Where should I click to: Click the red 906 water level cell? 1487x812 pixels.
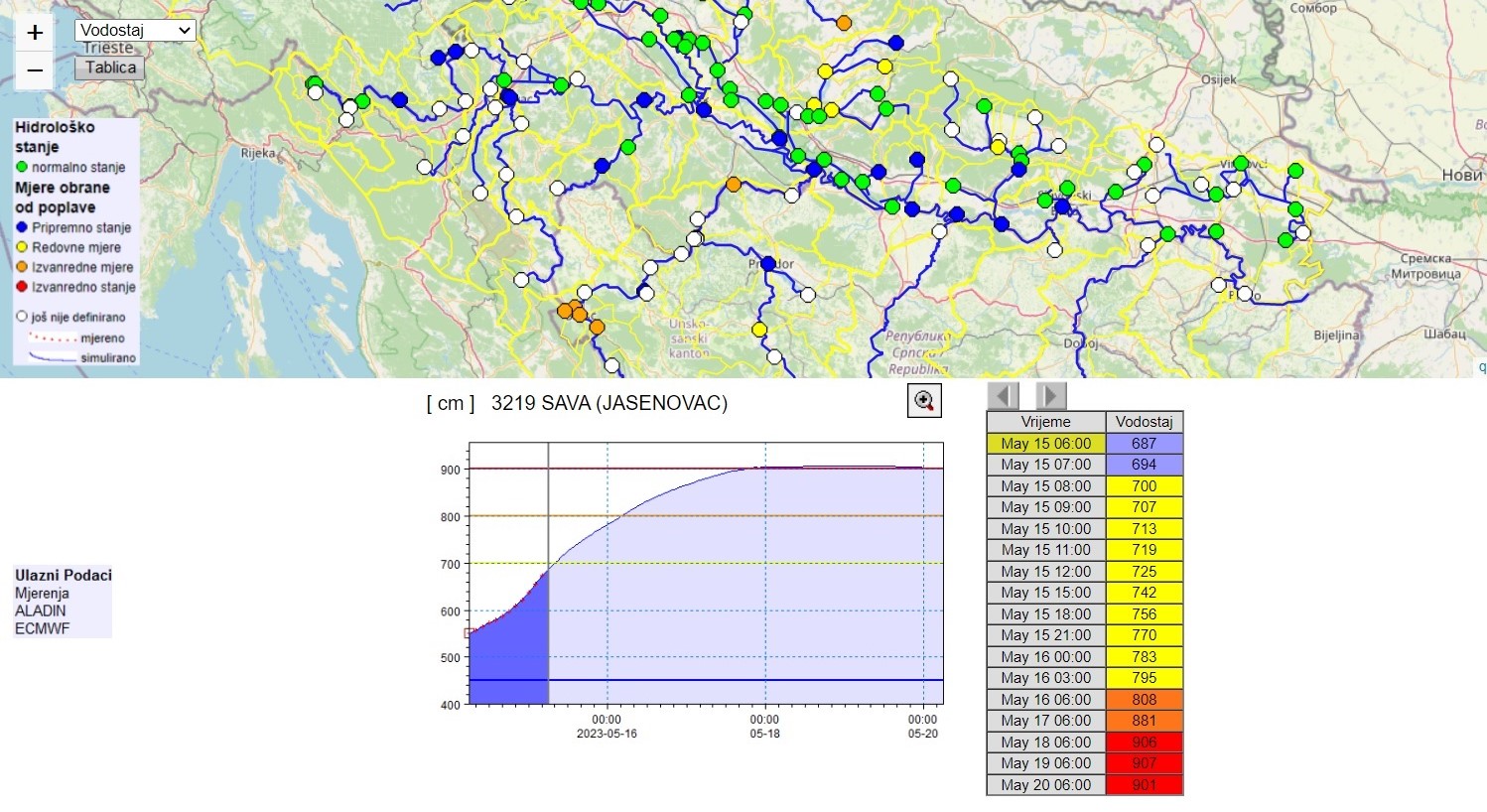coord(1144,743)
